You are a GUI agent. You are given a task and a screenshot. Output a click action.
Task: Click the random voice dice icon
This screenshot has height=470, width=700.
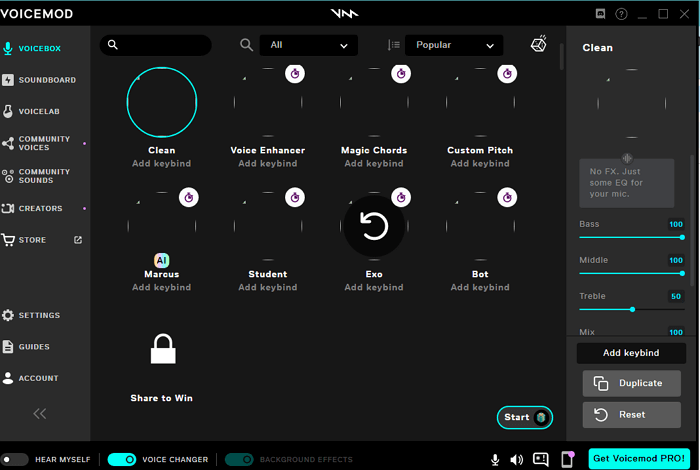539,44
